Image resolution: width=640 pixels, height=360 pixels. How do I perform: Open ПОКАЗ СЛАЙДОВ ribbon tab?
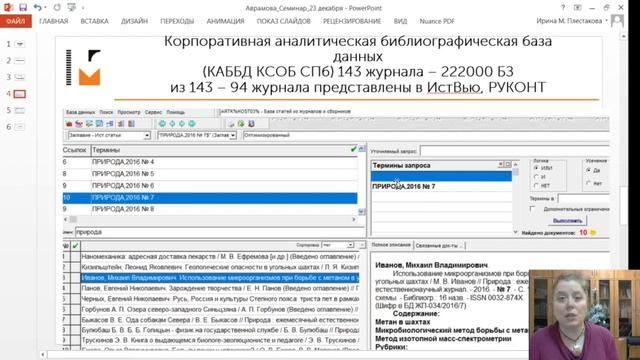(283, 21)
